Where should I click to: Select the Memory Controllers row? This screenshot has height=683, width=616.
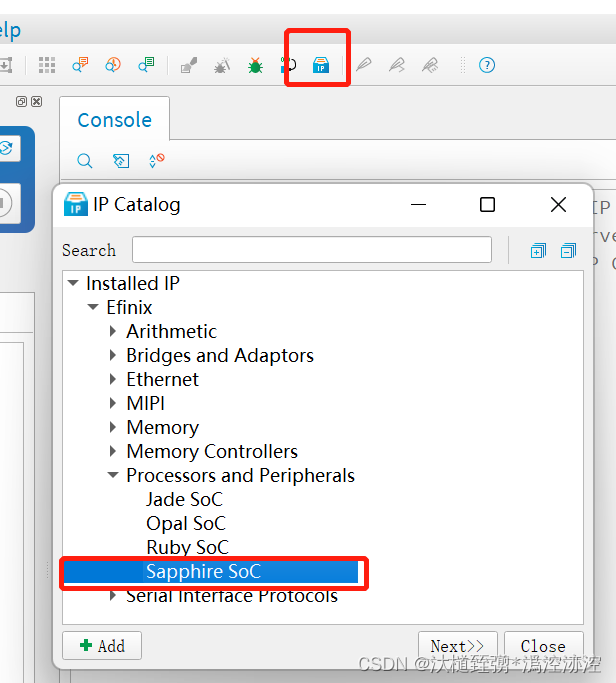(x=212, y=451)
